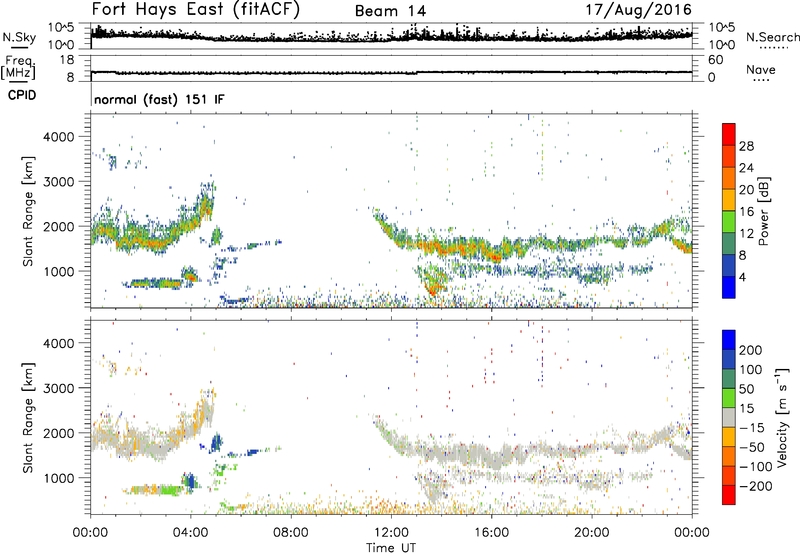Image resolution: width=800 pixels, height=554 pixels.
Task: Click the 'Slant Range [km]' label of velocity panel
Action: [28, 418]
